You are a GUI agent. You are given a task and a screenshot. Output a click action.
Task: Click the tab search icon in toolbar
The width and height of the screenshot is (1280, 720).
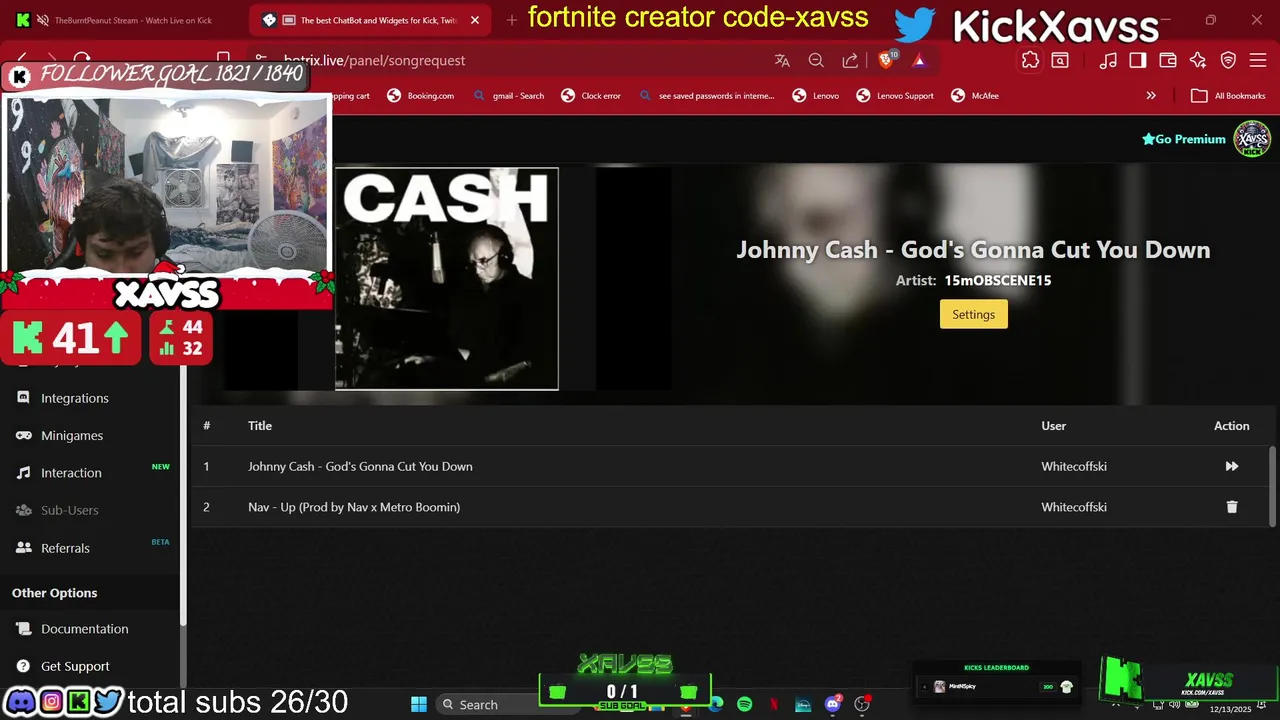click(1060, 61)
